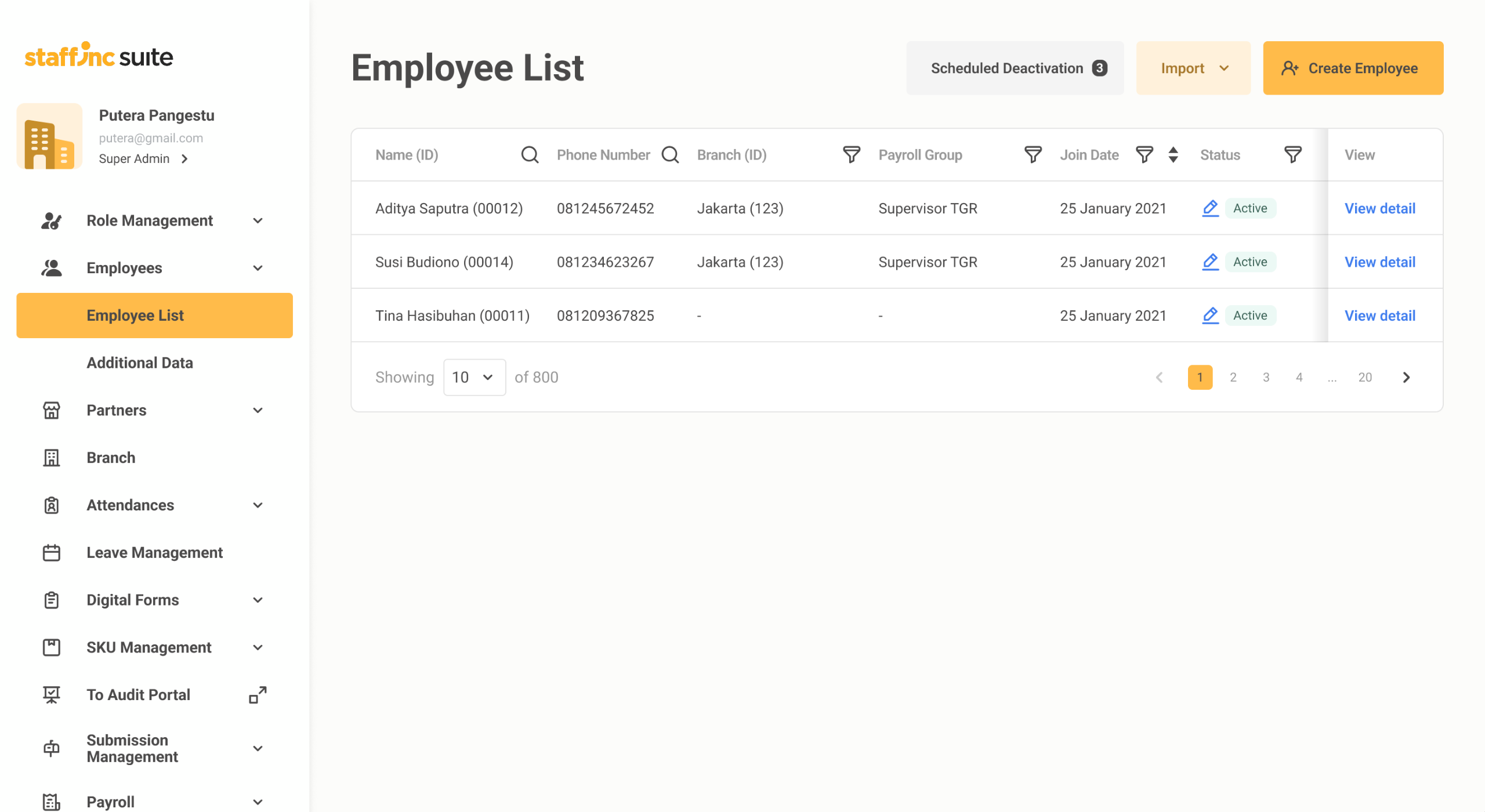Viewport: 1485px width, 812px height.
Task: Click the Phone Number search icon
Action: tap(670, 155)
